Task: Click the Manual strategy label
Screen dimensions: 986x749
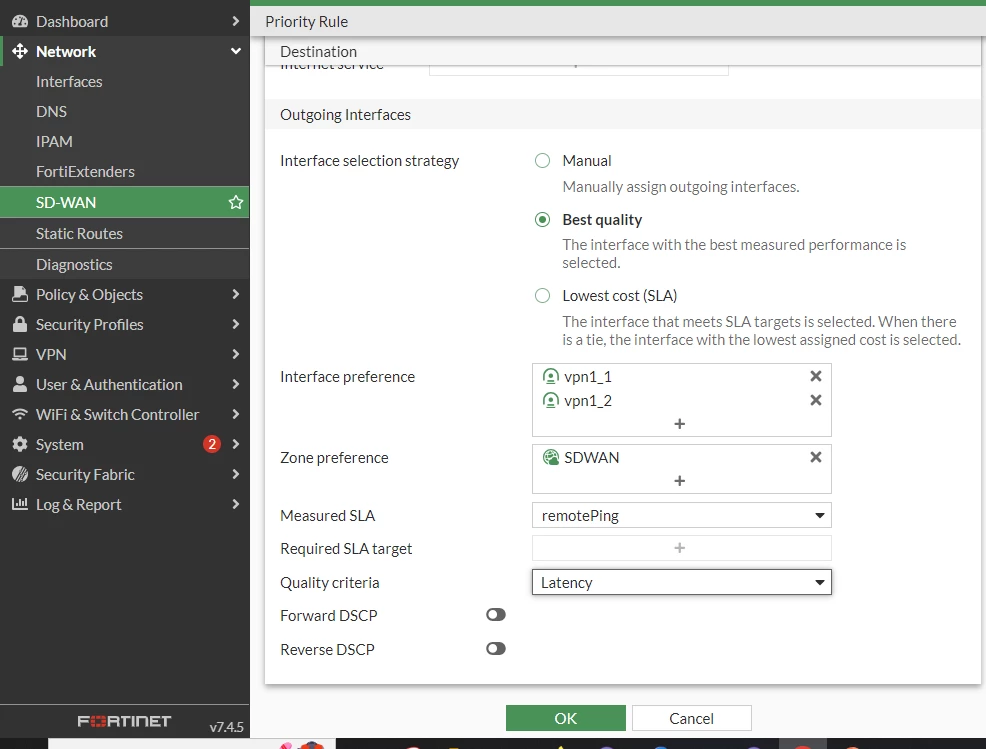Action: (587, 161)
